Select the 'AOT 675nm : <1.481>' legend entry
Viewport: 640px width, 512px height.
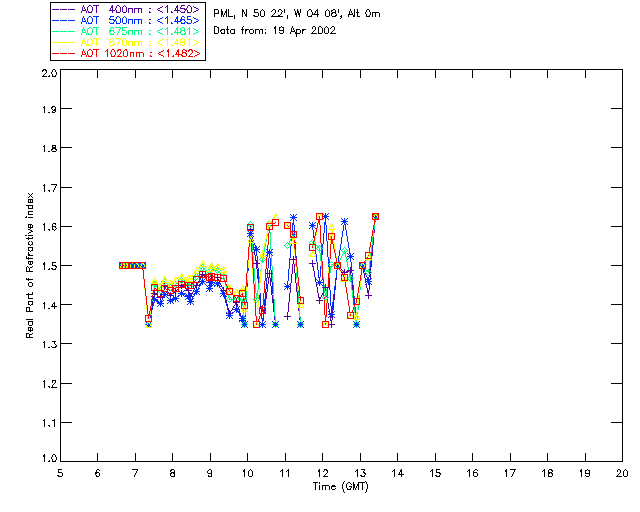pyautogui.click(x=127, y=31)
